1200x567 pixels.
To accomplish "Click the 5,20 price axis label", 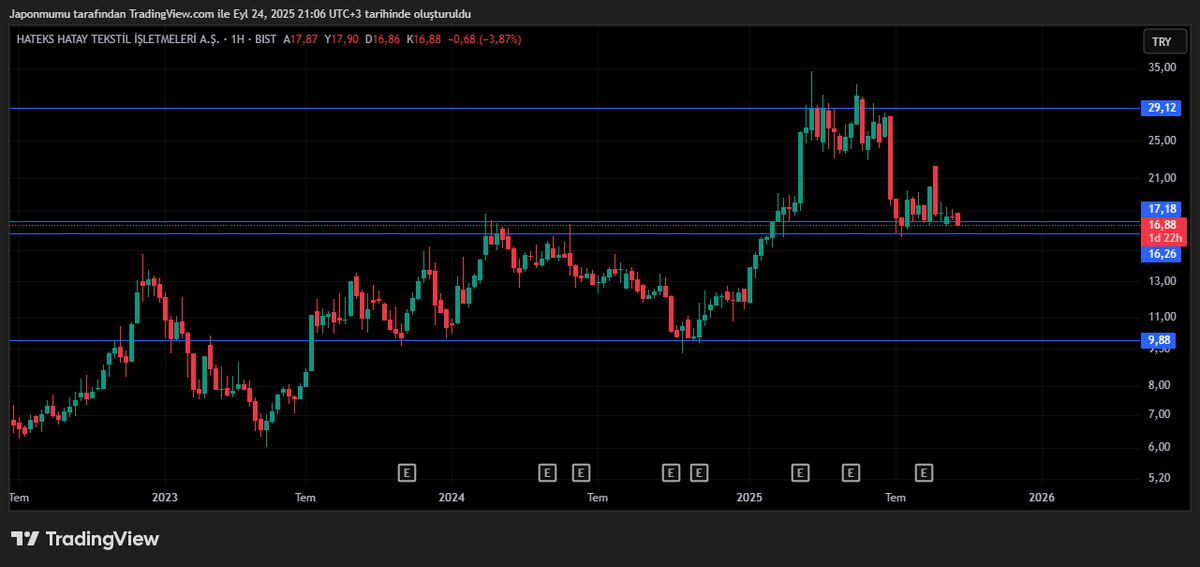I will [x=1160, y=478].
